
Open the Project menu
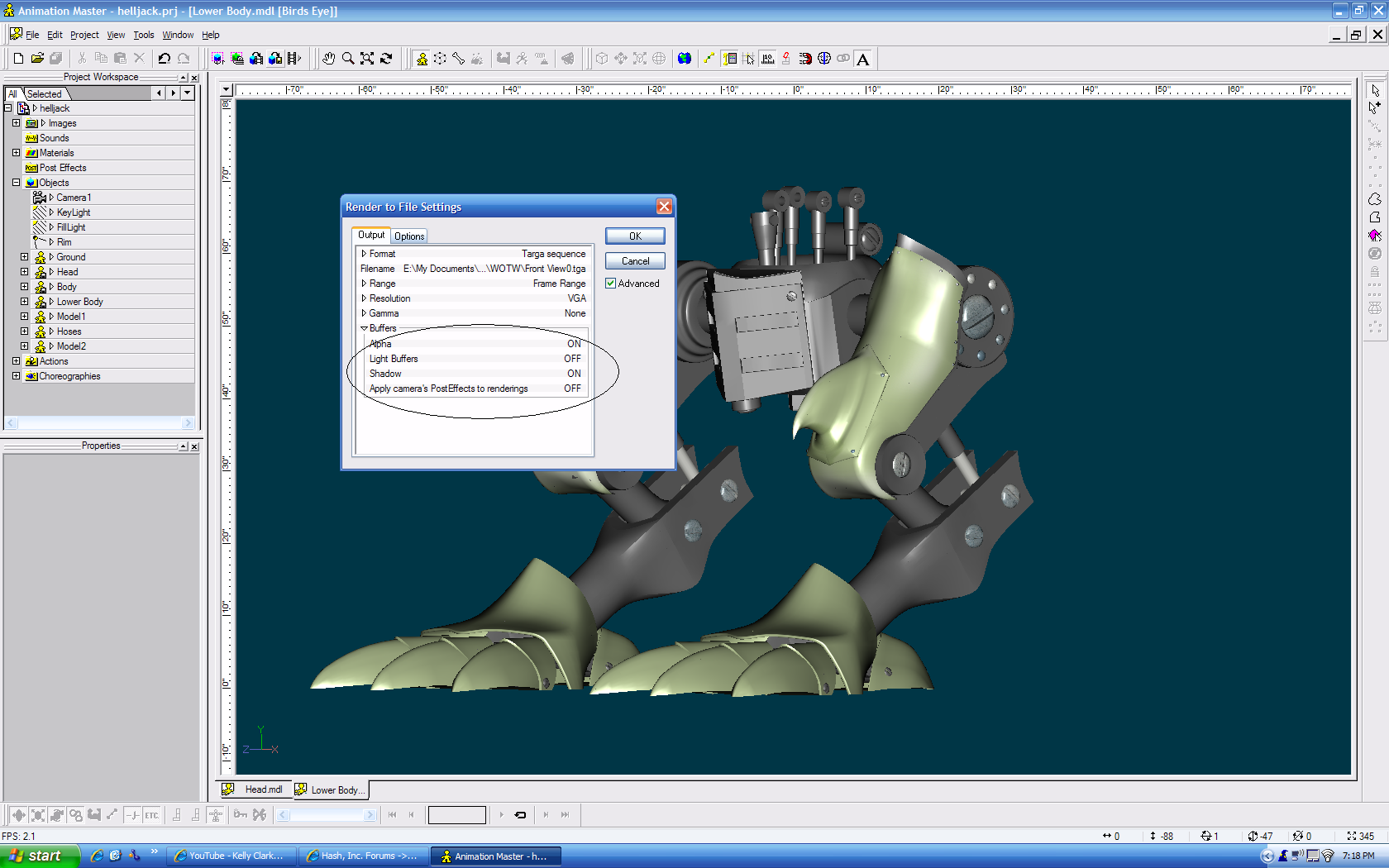click(x=84, y=35)
